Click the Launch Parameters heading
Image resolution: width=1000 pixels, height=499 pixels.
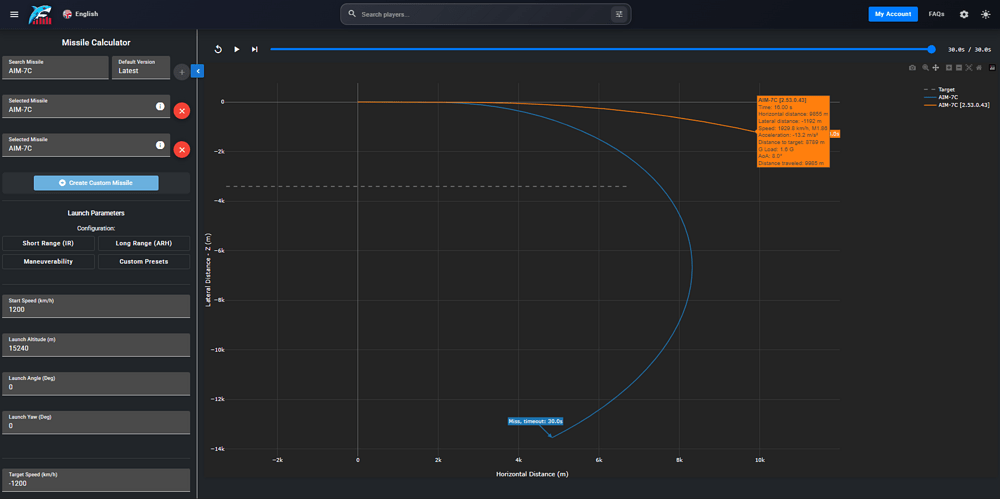96,213
